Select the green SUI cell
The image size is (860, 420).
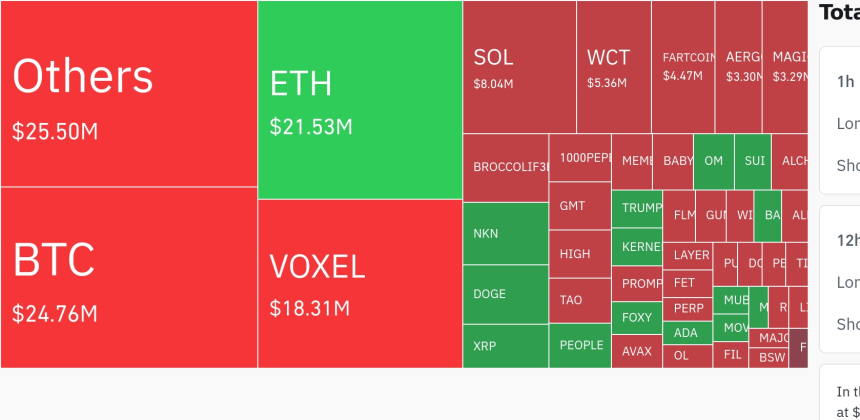(x=753, y=161)
